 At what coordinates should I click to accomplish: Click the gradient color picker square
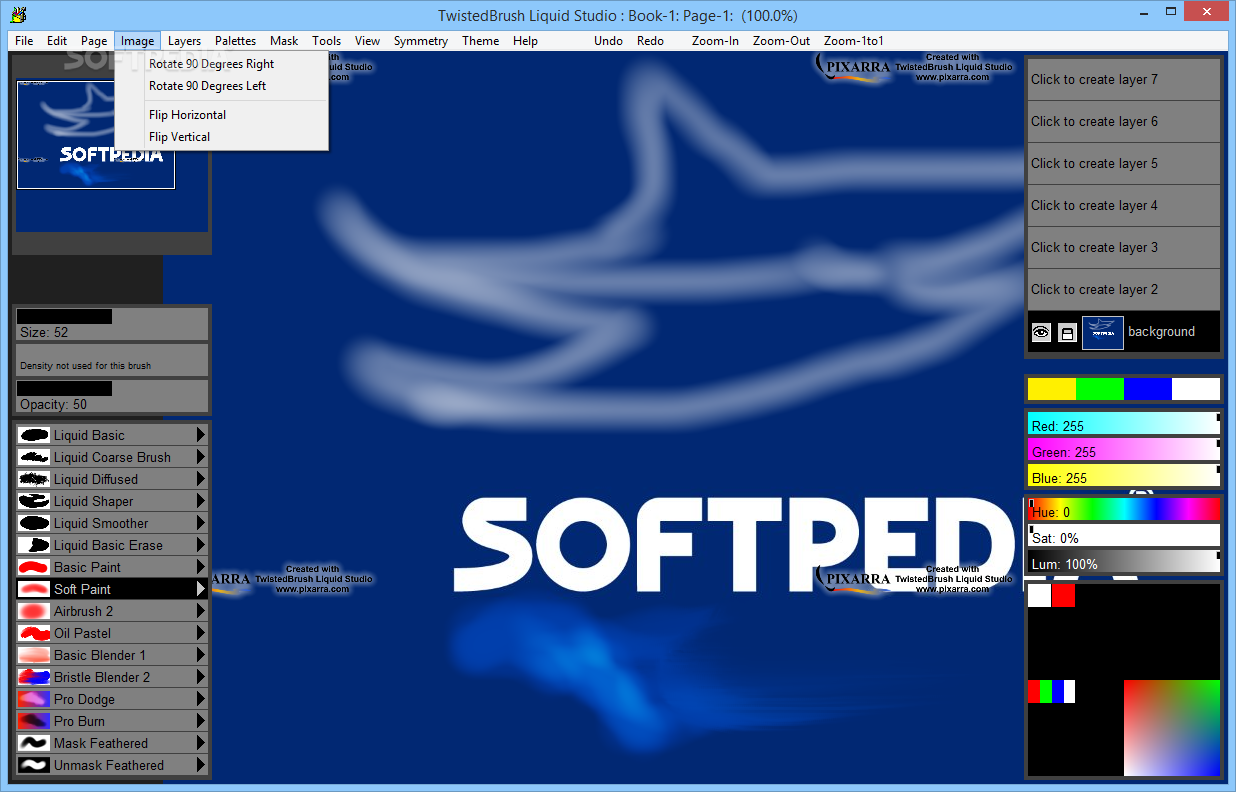coord(1172,728)
